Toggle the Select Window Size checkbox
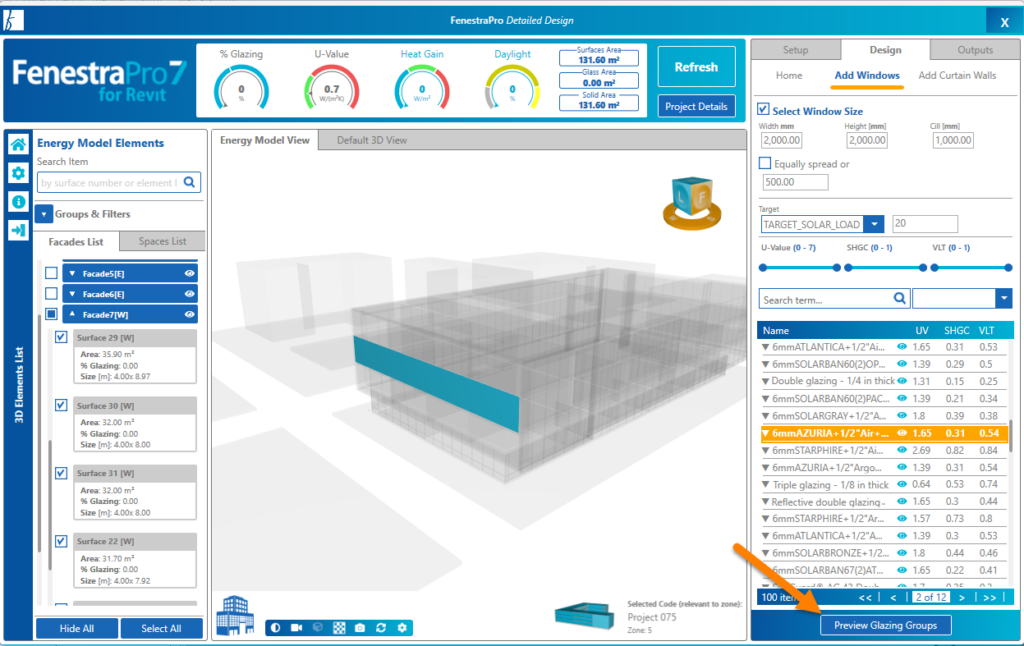 (x=763, y=109)
